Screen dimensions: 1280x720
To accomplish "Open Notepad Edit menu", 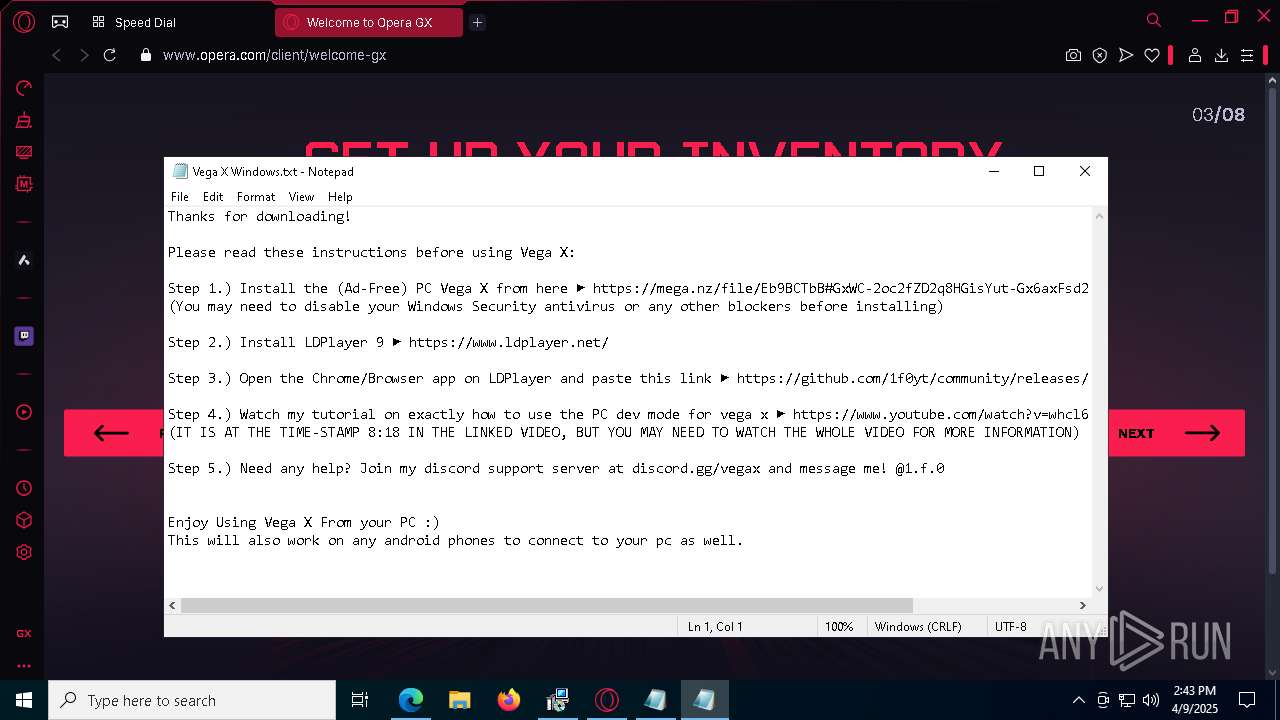I will [x=213, y=197].
